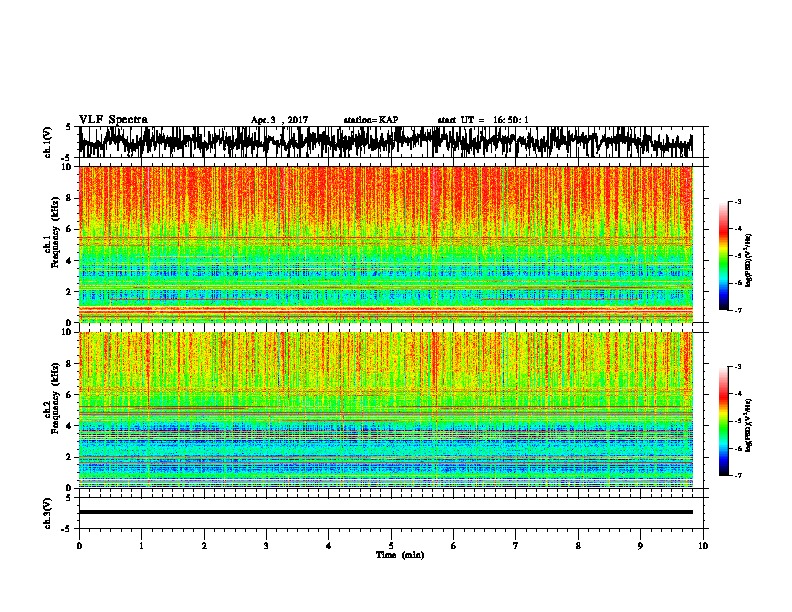Click time axis tick label "5" at bottom
Image resolution: width=792 pixels, height=612 pixels.
pos(391,546)
